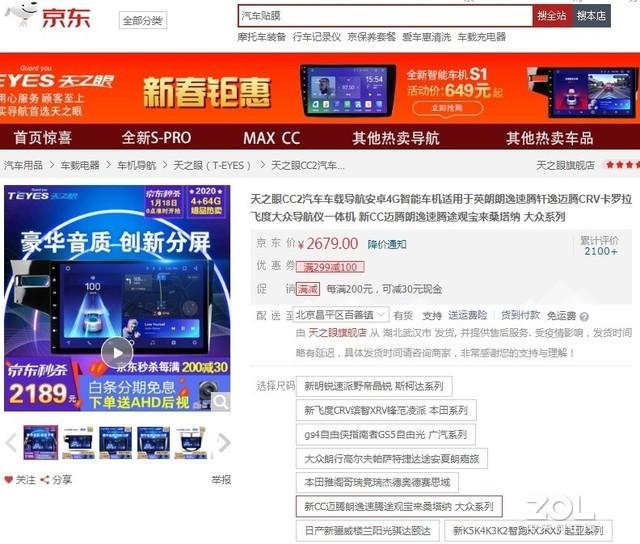Select the gs4自由侠指南者GS5自由光 广汽系列 option
This screenshot has width=640, height=544.
click(386, 435)
